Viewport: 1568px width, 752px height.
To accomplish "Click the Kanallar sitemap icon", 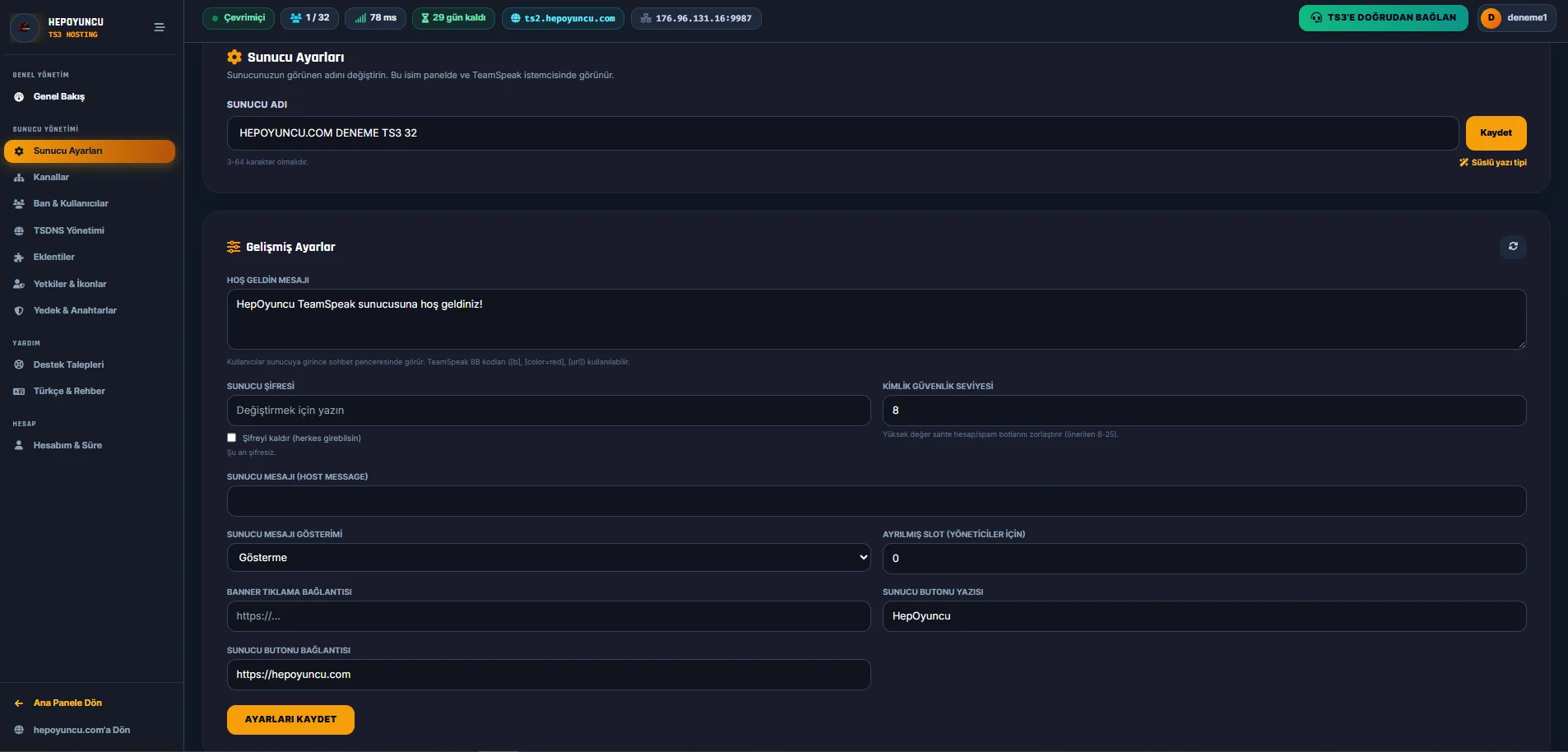I will pyautogui.click(x=19, y=178).
